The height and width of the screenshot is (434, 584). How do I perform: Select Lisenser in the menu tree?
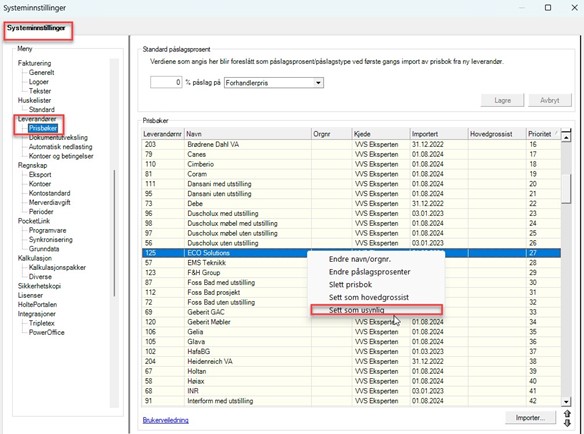30,295
